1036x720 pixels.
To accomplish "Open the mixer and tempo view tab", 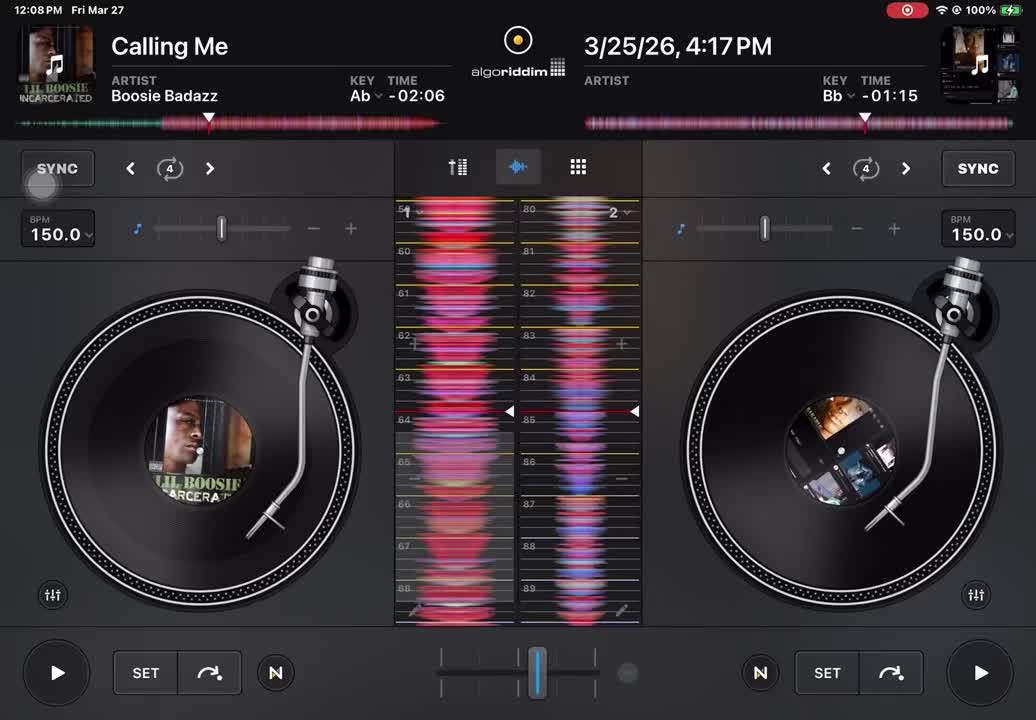I will (x=458, y=166).
